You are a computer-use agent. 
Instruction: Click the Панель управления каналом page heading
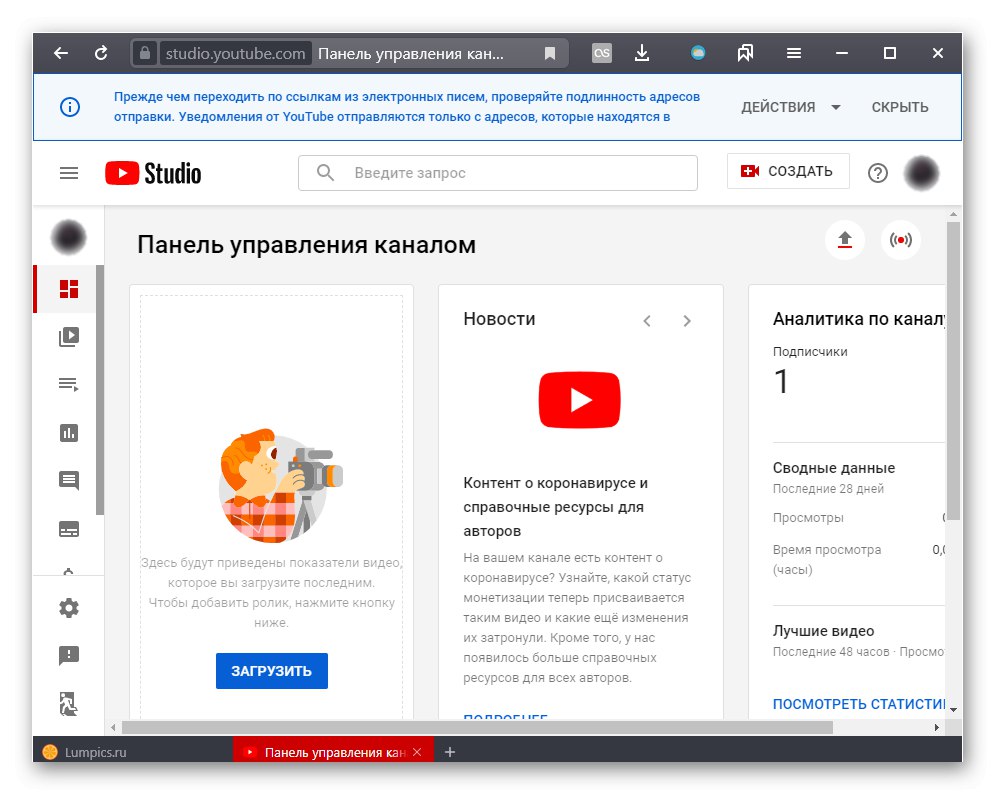tap(306, 245)
